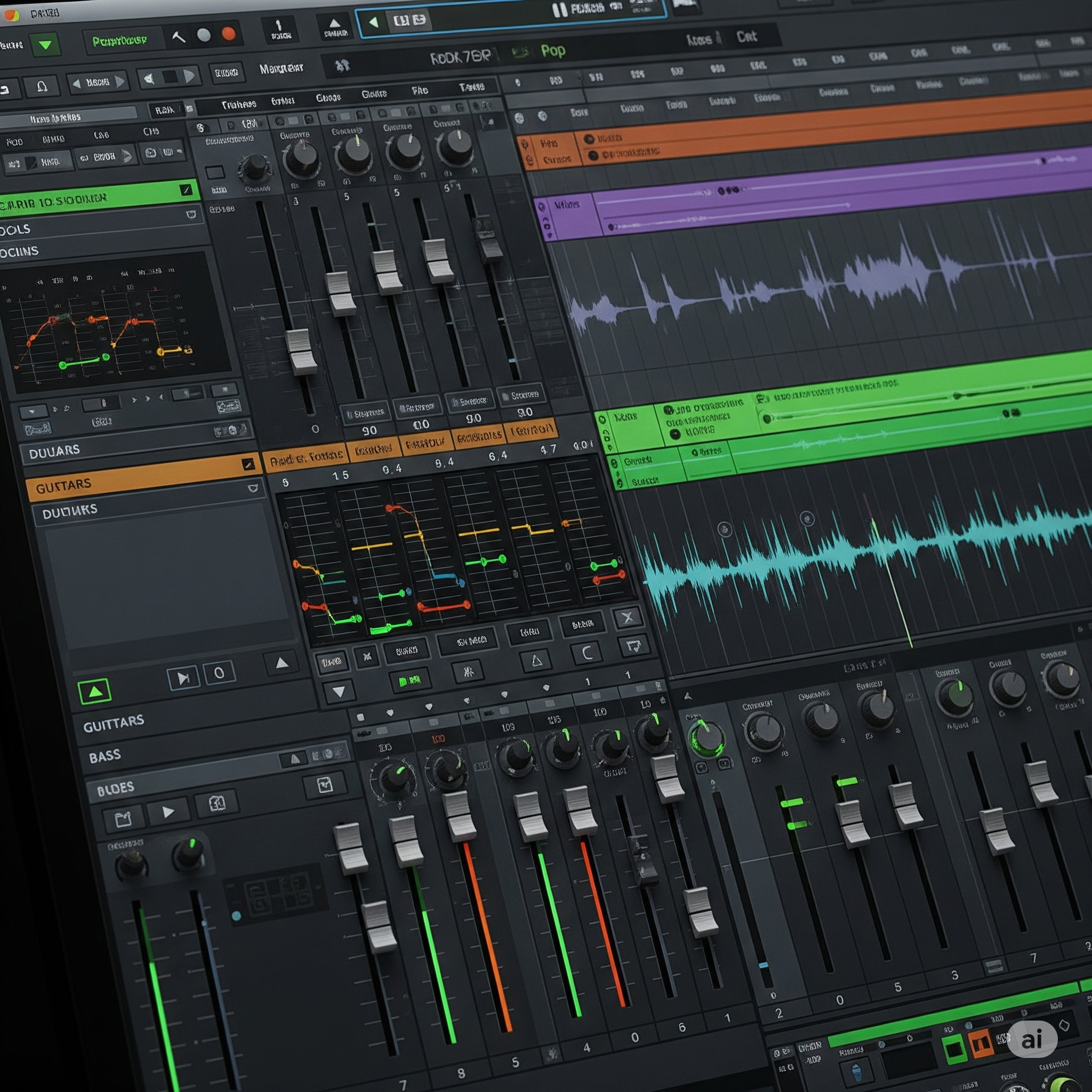This screenshot has width=1092, height=1092.
Task: Toggle the checkbox on the orange GUITARS header
Action: click(x=247, y=464)
